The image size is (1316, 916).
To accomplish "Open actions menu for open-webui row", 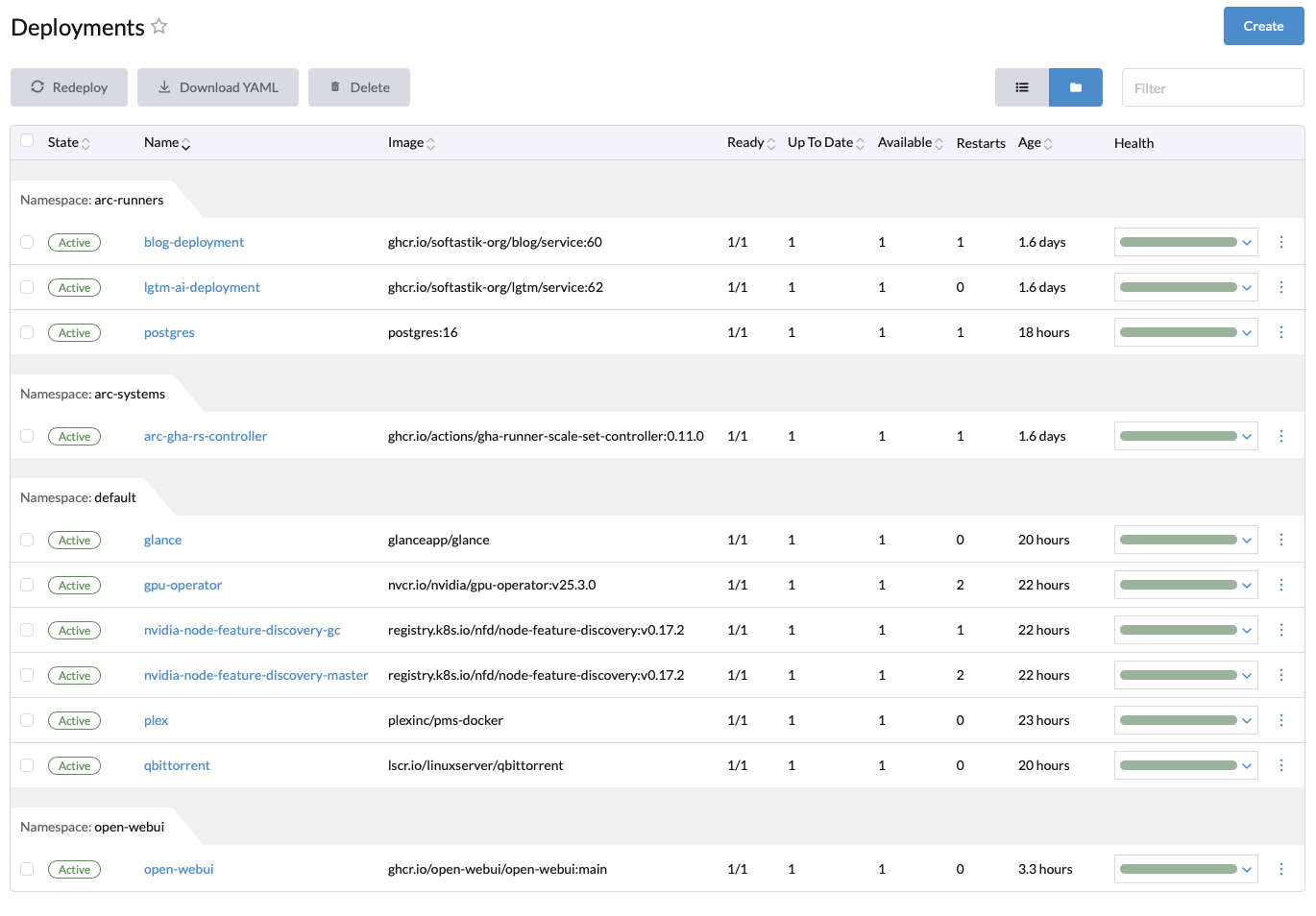I will pos(1281,869).
